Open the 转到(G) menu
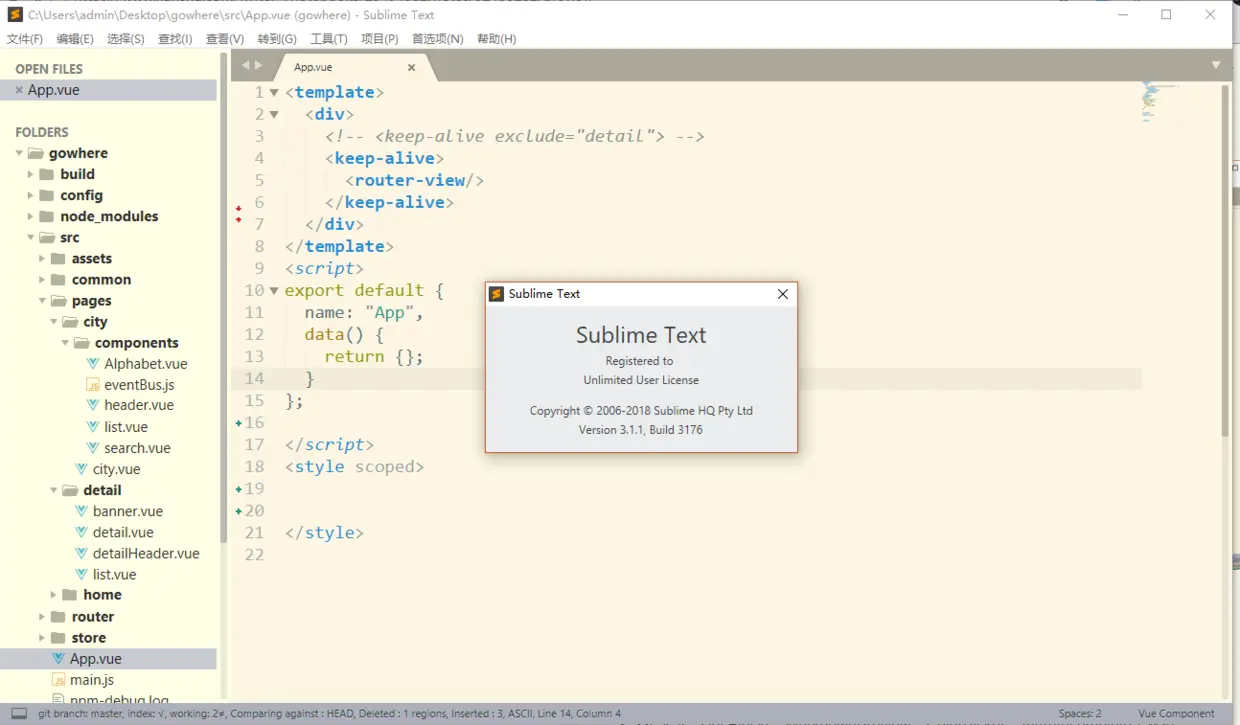The height and width of the screenshot is (725, 1240). [277, 39]
